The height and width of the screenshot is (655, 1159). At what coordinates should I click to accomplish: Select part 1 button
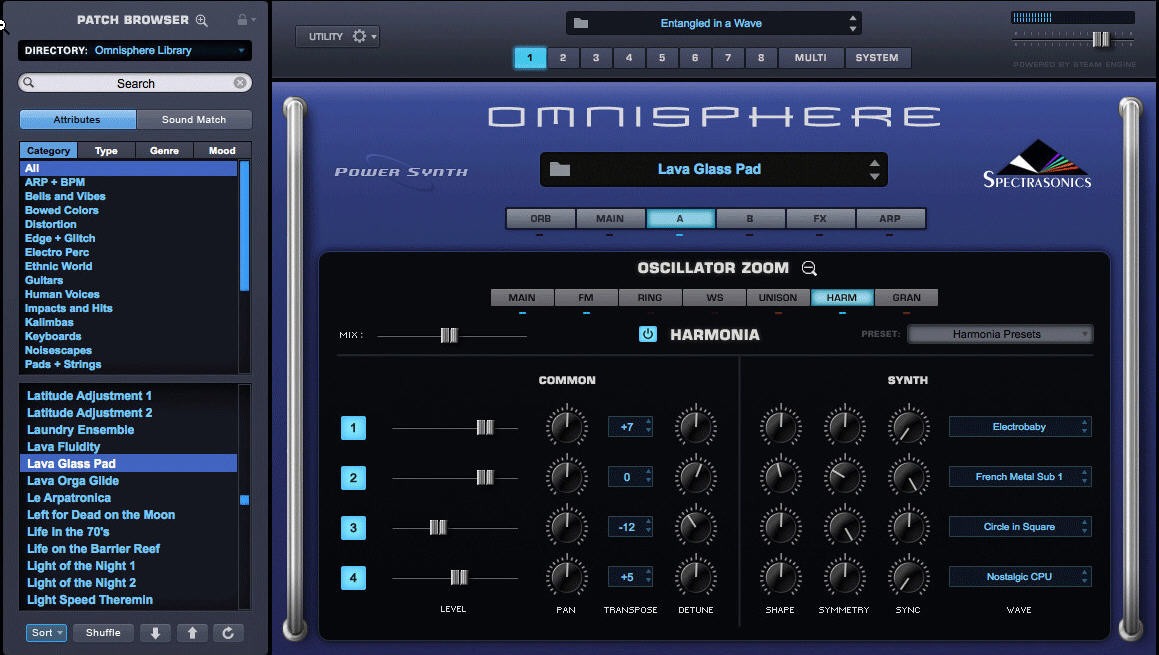(530, 58)
